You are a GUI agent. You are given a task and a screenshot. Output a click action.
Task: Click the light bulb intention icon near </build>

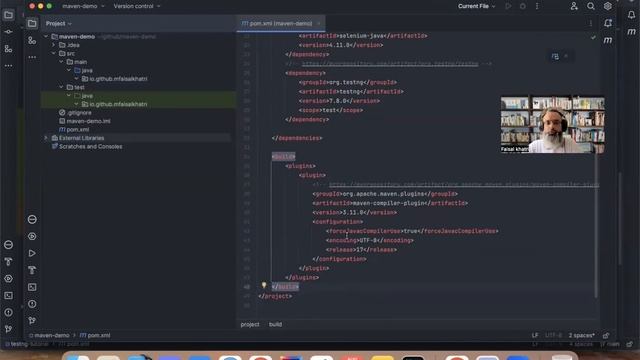[264, 285]
